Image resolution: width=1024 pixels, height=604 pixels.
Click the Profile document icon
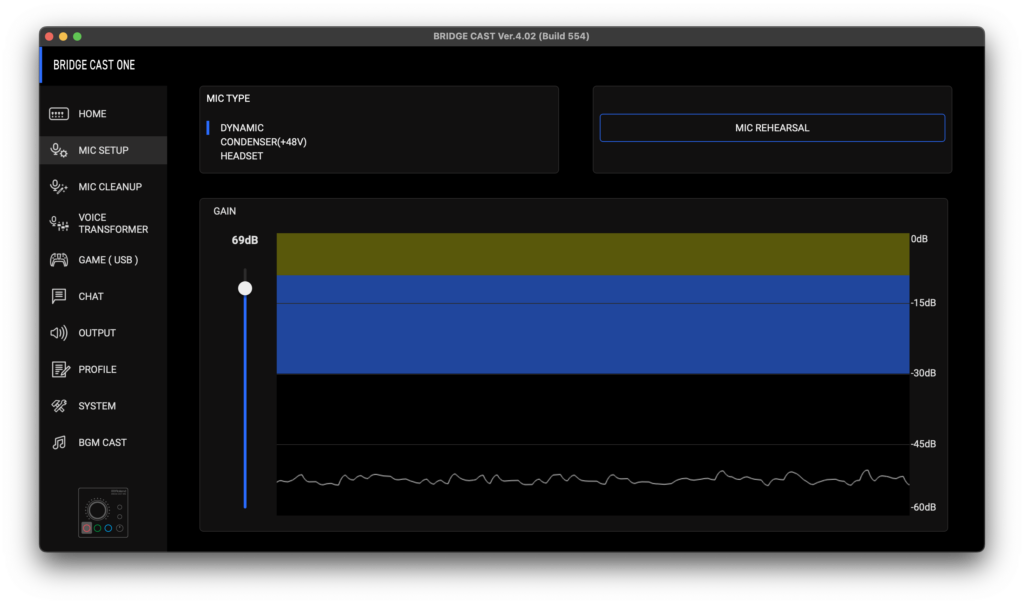tap(59, 370)
